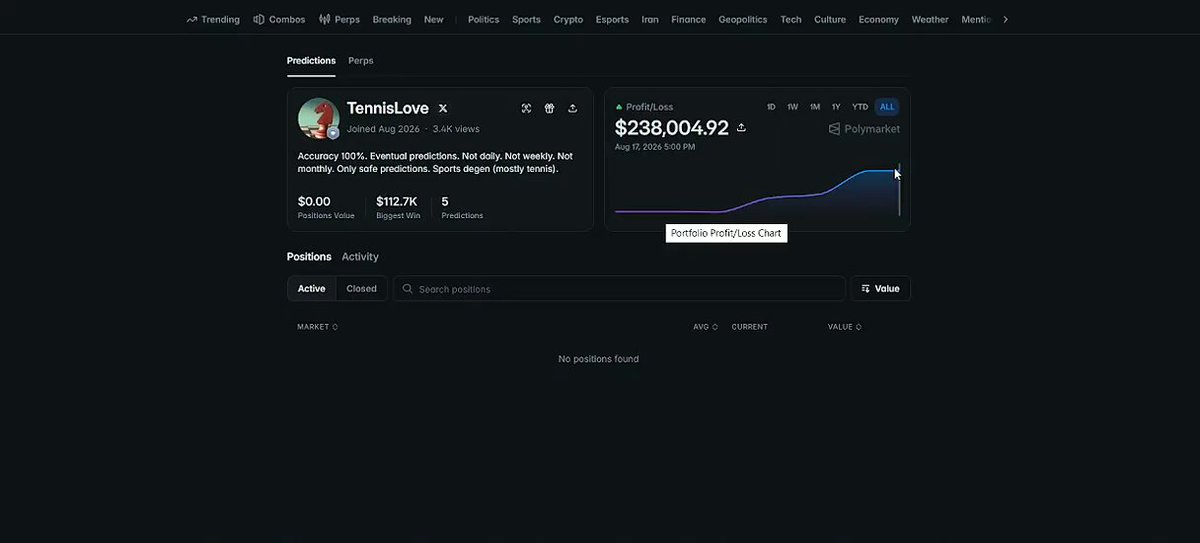Open the Culture category
The height and width of the screenshot is (543, 1200).
(830, 19)
